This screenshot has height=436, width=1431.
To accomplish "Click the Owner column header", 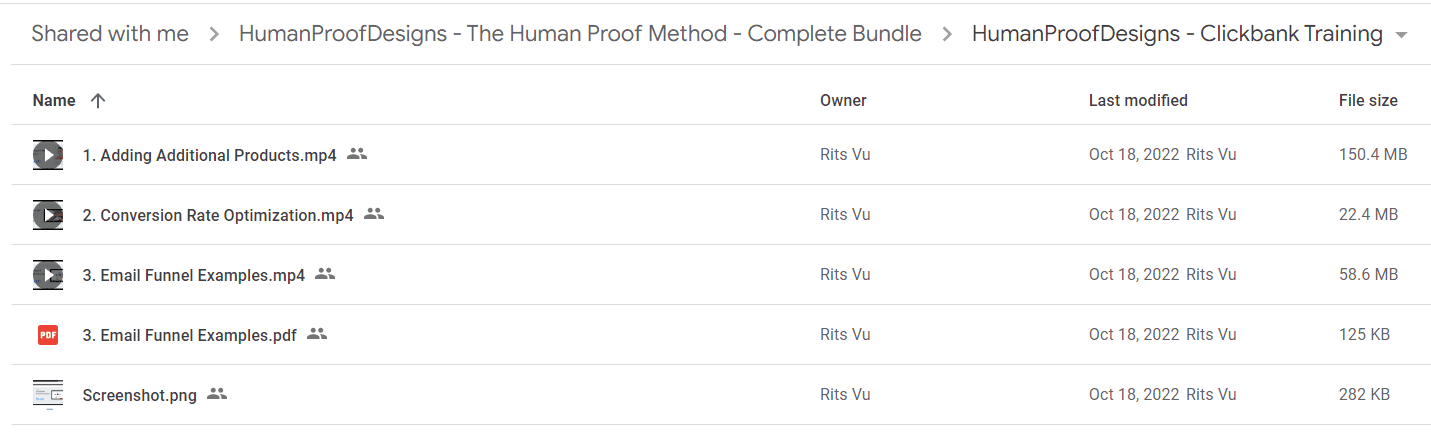I will (x=843, y=100).
